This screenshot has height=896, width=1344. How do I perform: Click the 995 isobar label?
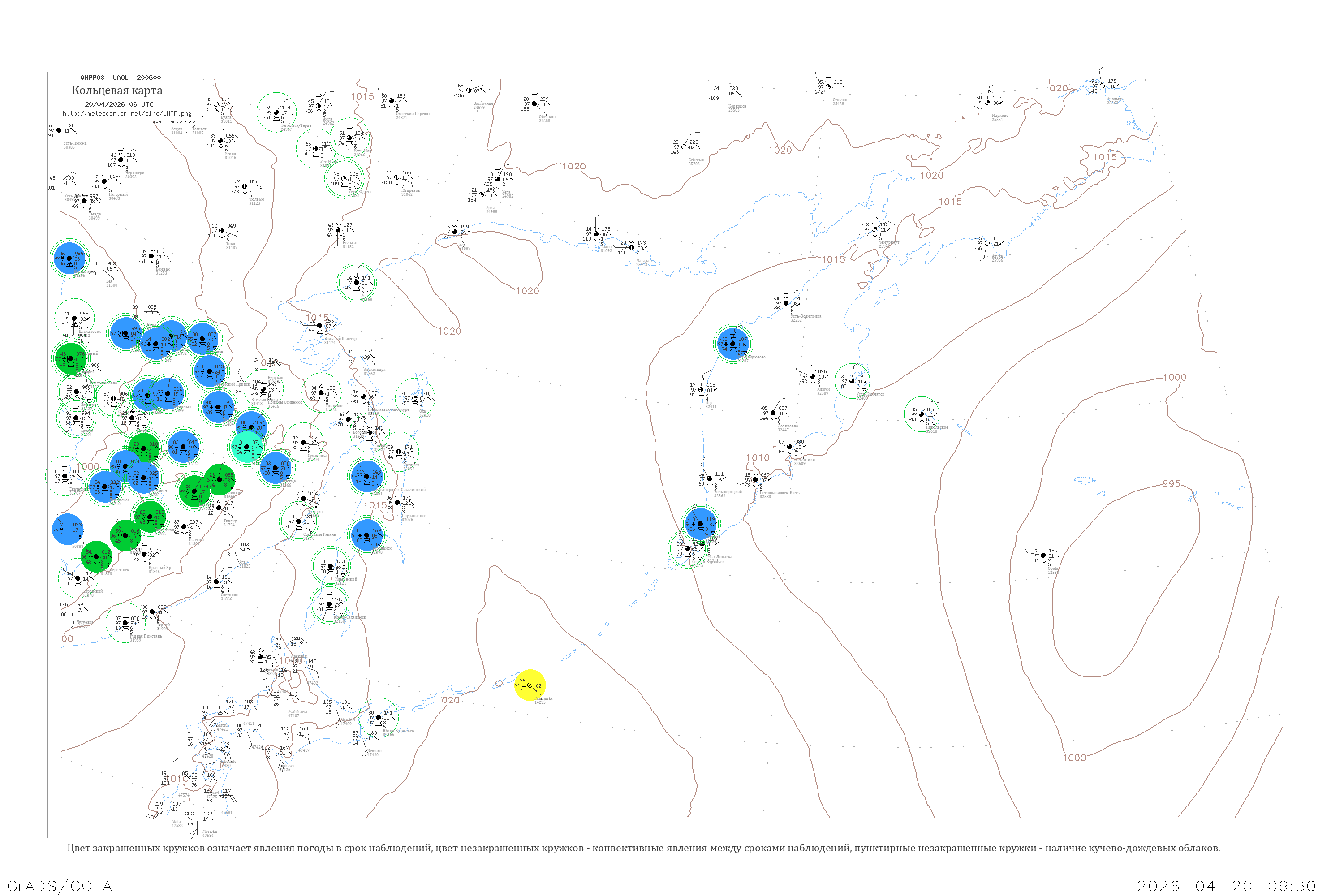pos(1171,483)
